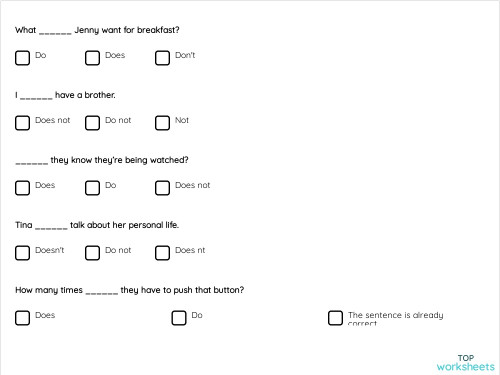
Task: Check 'The sentence is already correct' box
Action: click(335, 318)
